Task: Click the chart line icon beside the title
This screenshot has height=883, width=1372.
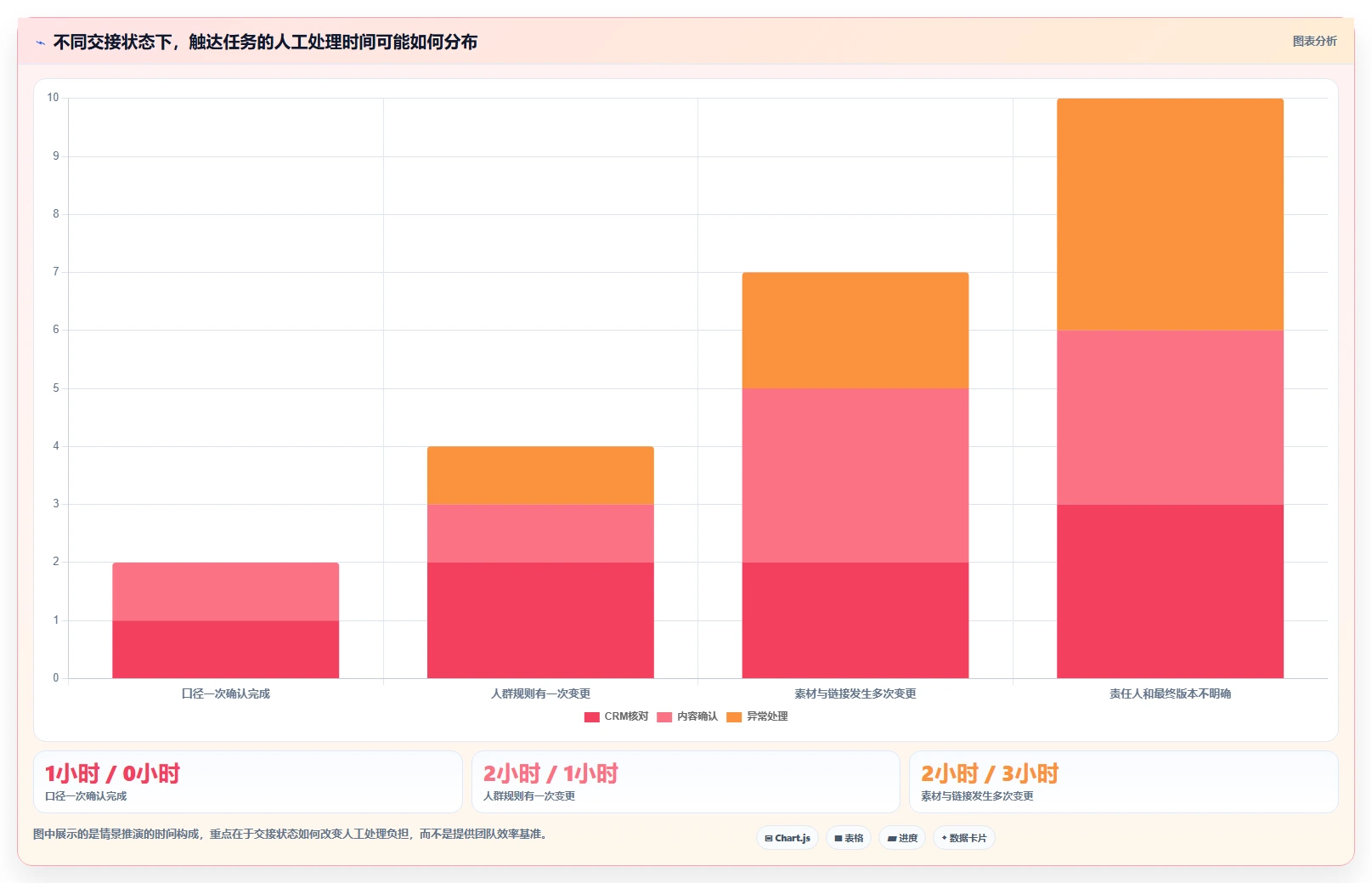Action: click(40, 42)
